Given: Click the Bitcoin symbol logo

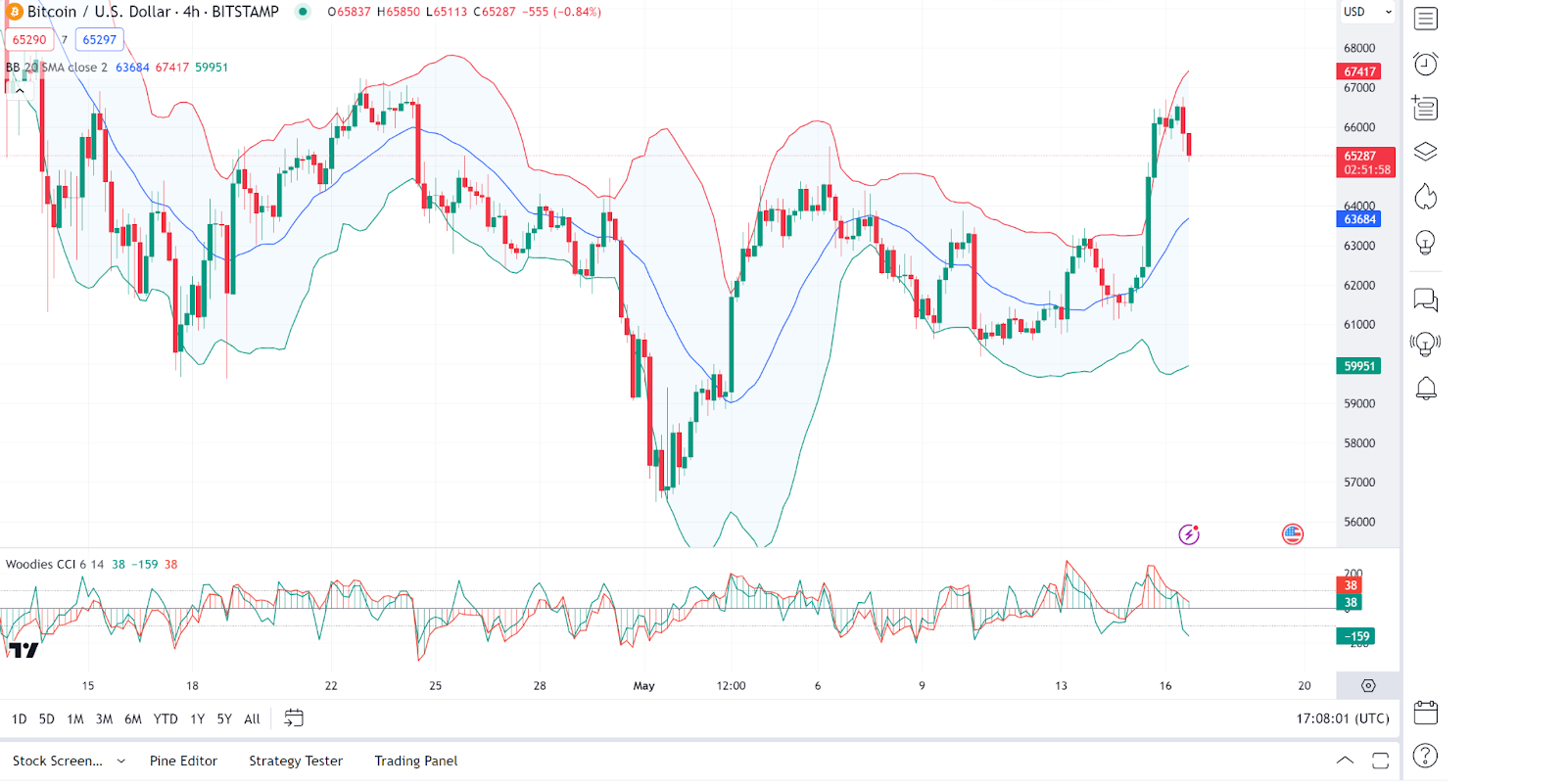Looking at the screenshot, I should pyautogui.click(x=15, y=12).
